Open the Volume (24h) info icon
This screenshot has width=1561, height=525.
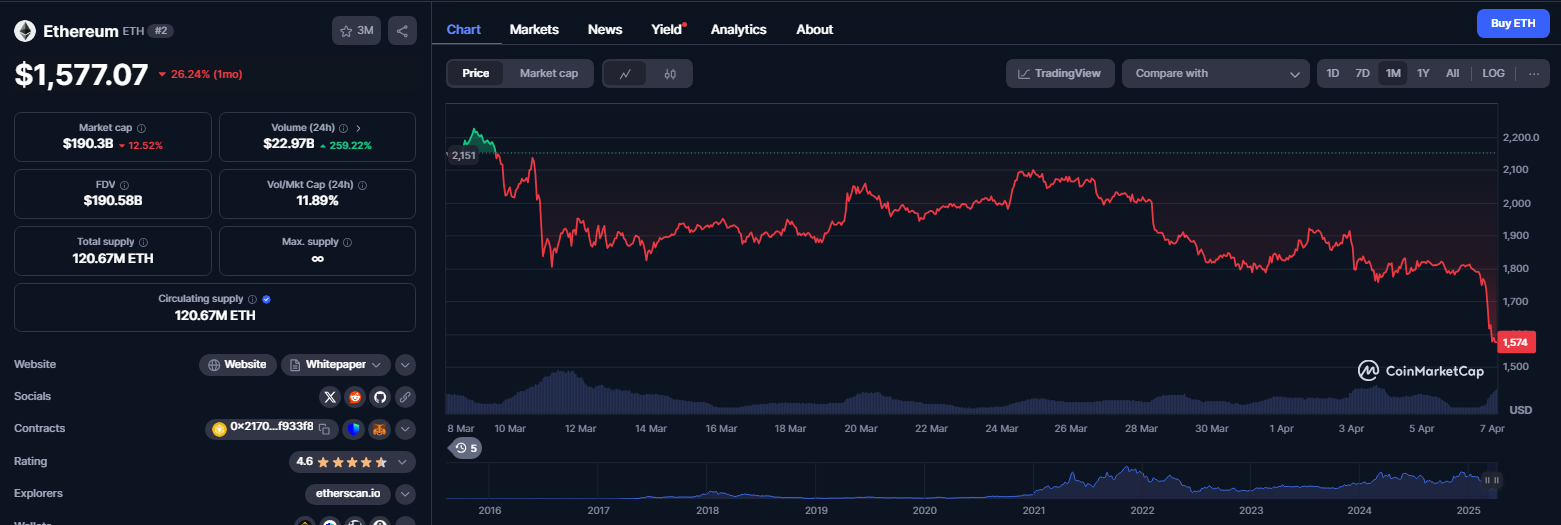pos(343,128)
